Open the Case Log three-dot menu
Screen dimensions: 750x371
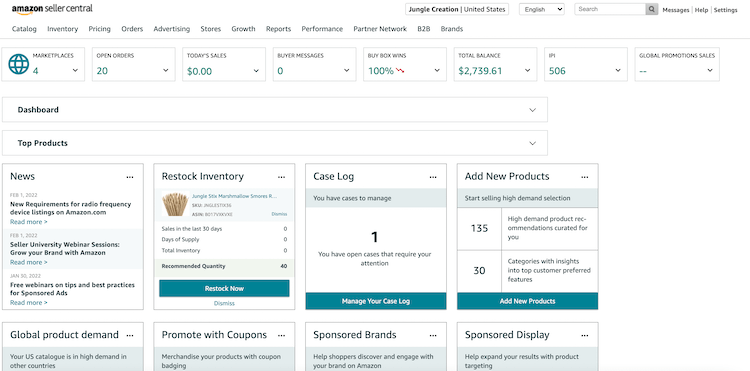click(x=433, y=177)
